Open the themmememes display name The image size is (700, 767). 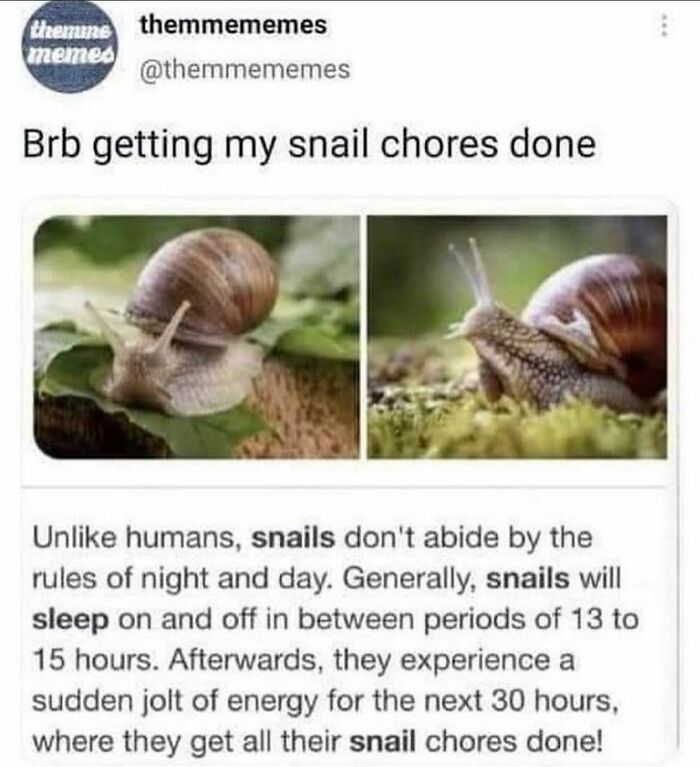click(233, 24)
